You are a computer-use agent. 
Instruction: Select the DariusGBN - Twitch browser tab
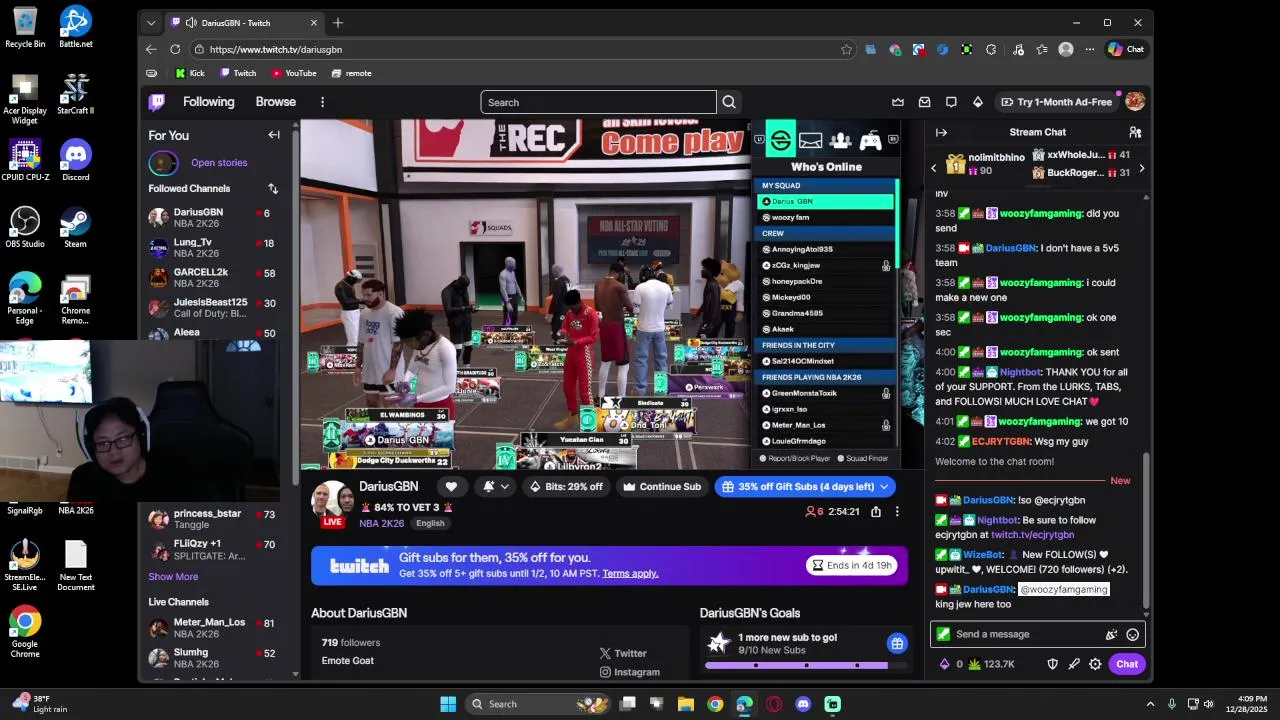245,23
